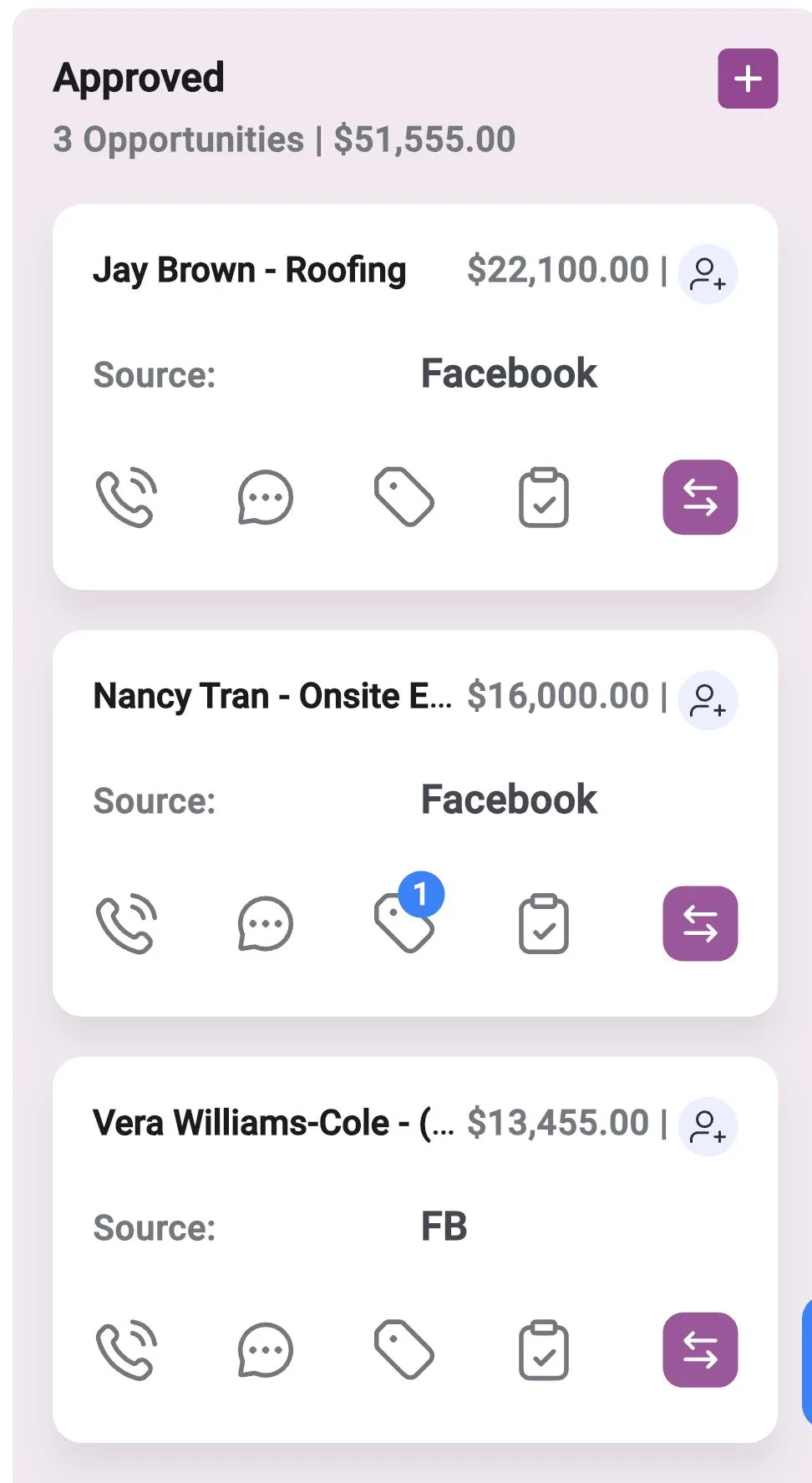The image size is (812, 1483).
Task: Open Jay Brown - Roofing opportunity
Action: 249,271
